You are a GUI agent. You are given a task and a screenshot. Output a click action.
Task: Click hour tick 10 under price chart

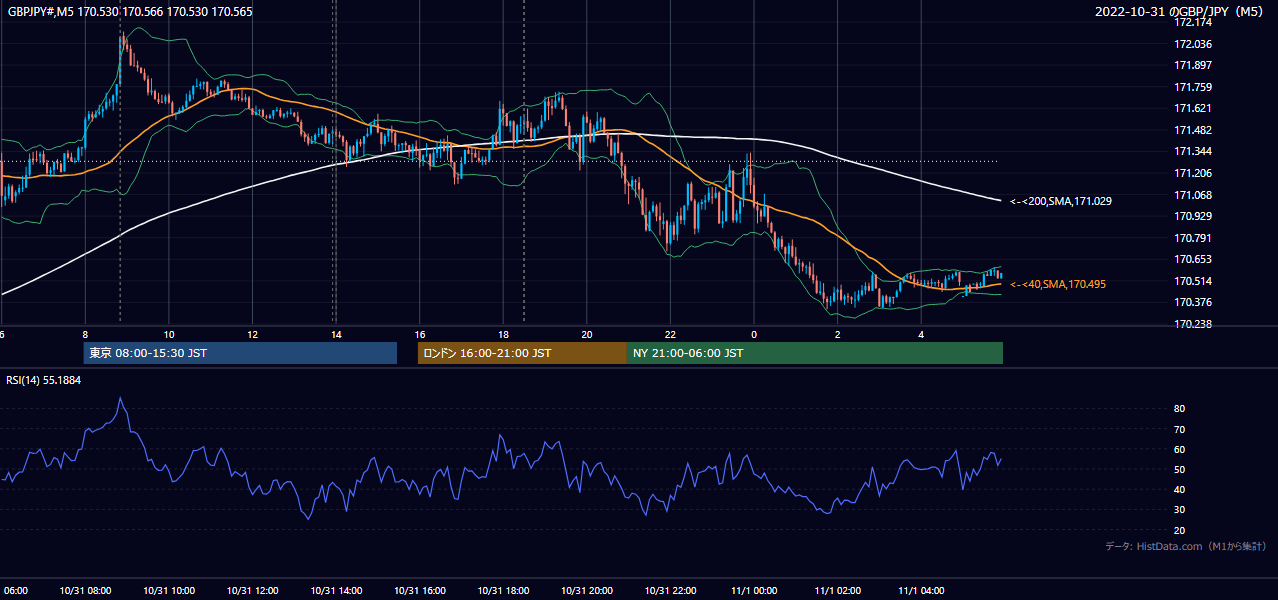169,335
